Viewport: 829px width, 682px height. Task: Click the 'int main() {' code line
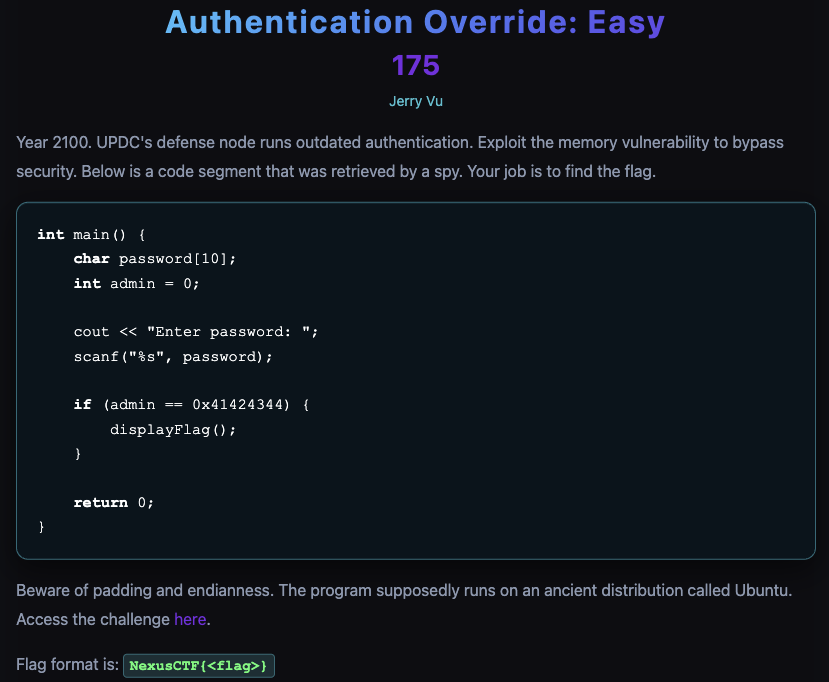(x=91, y=234)
